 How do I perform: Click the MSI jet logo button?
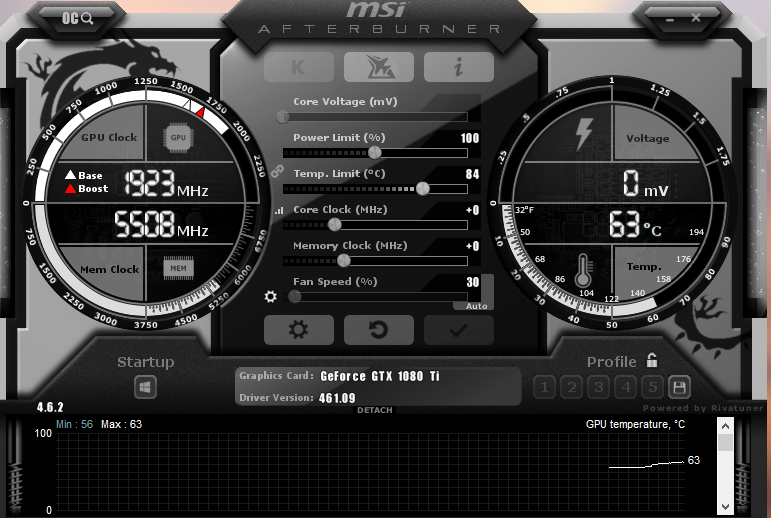(x=379, y=67)
